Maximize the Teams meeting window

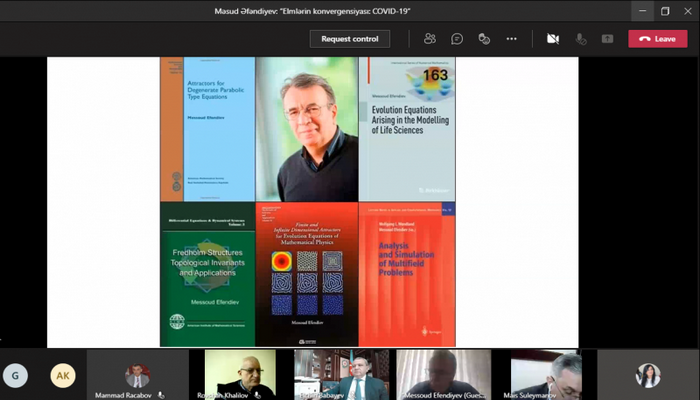665,11
